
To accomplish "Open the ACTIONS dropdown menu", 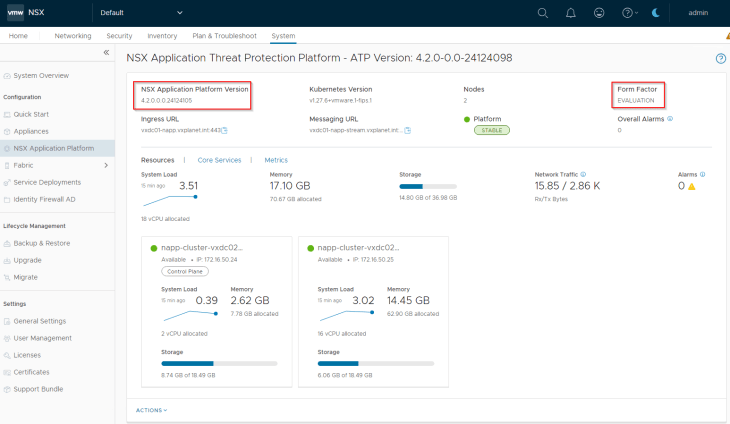I will pos(152,410).
